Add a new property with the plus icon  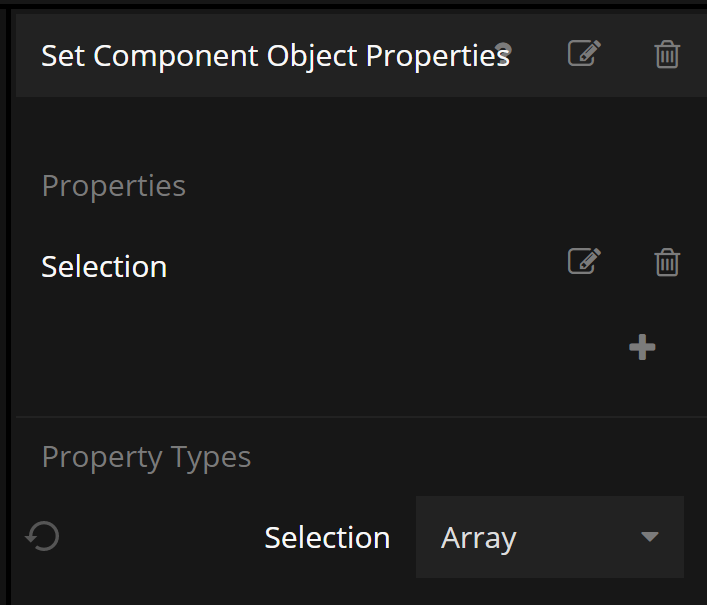(x=642, y=348)
